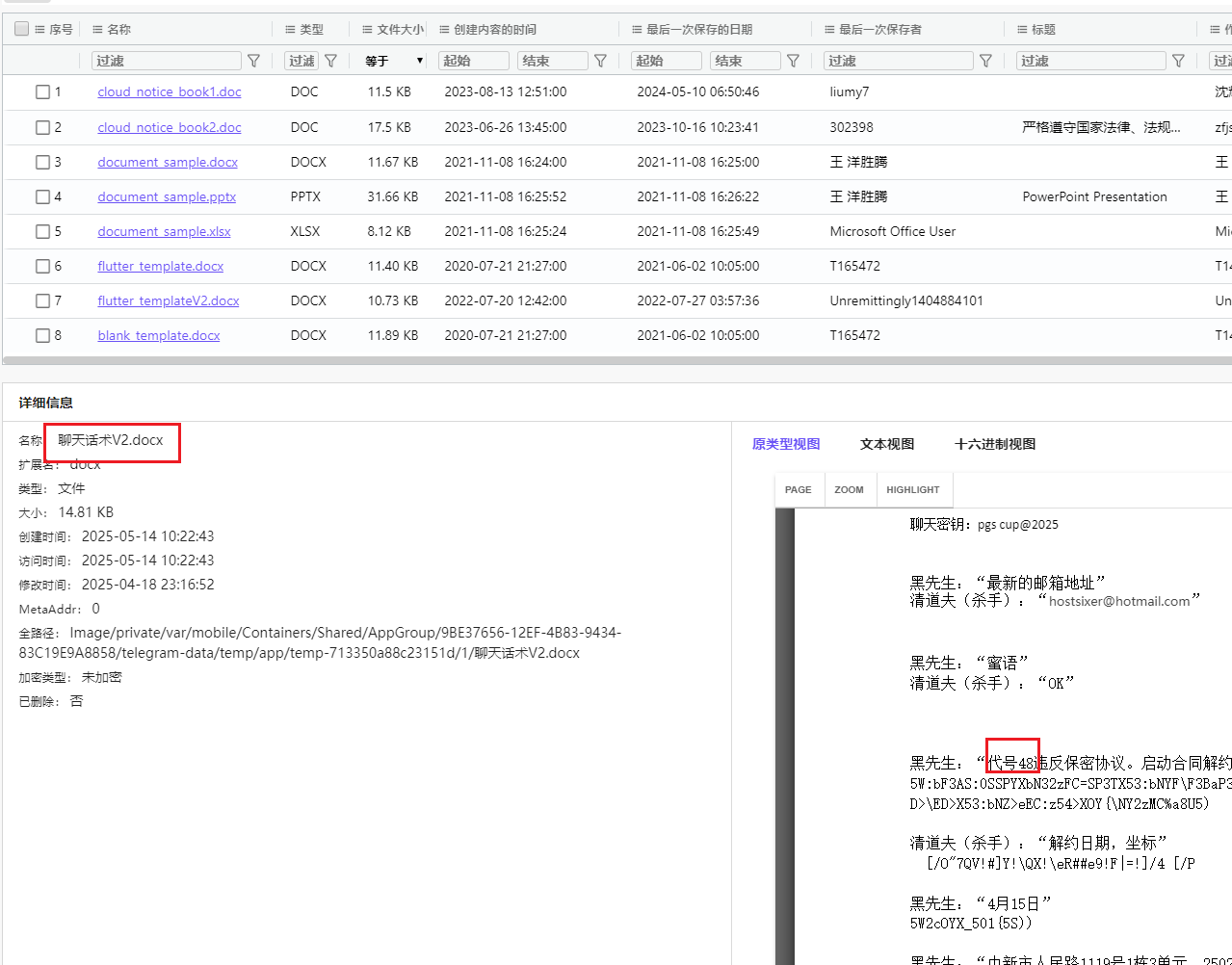Image resolution: width=1232 pixels, height=965 pixels.
Task: Switch to the 十六进制视图 tab
Action: click(995, 444)
